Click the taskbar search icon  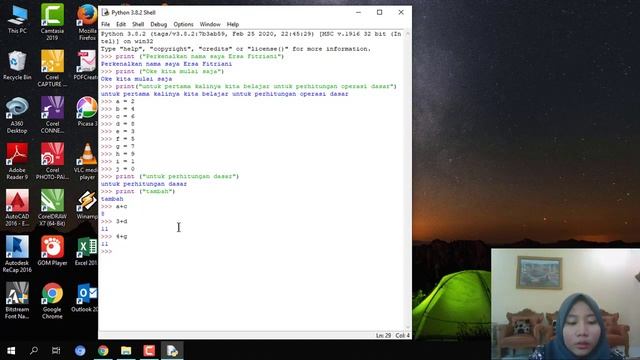[x=34, y=351]
